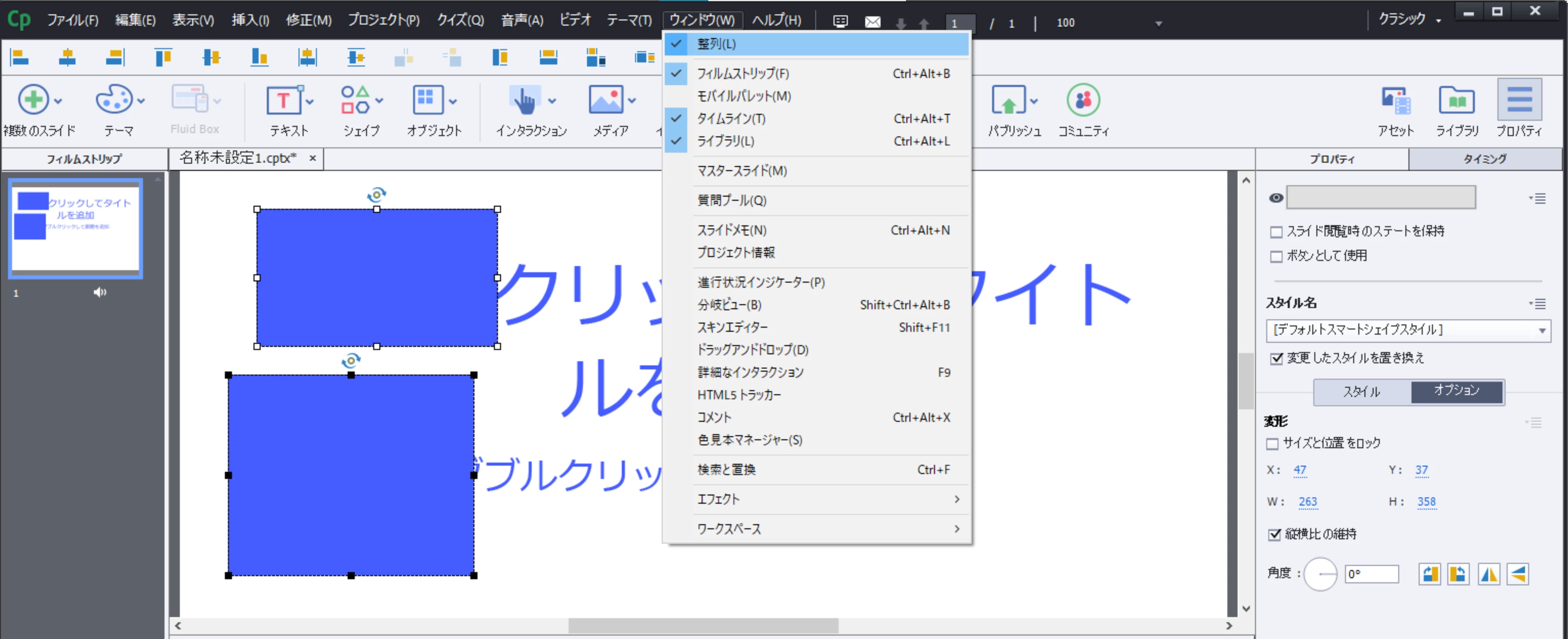
Task: Toggle the 縦横比の維持 checkbox
Action: pos(1274,535)
